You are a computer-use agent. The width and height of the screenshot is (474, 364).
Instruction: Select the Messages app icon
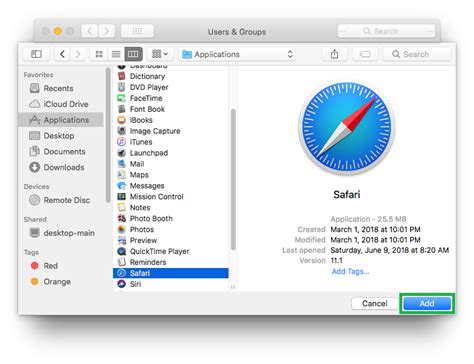122,186
